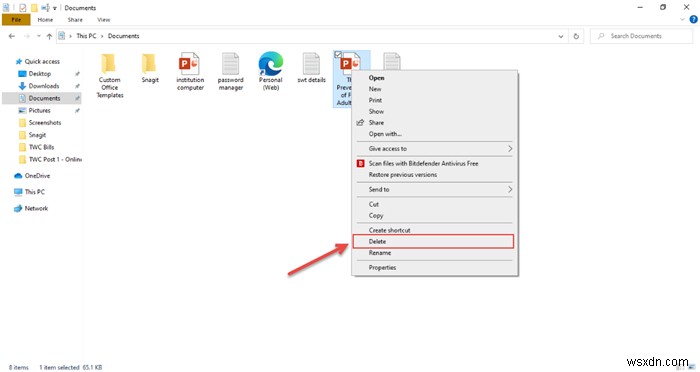Image resolution: width=700 pixels, height=372 pixels.
Task: Select the swt details file
Action: [x=311, y=68]
